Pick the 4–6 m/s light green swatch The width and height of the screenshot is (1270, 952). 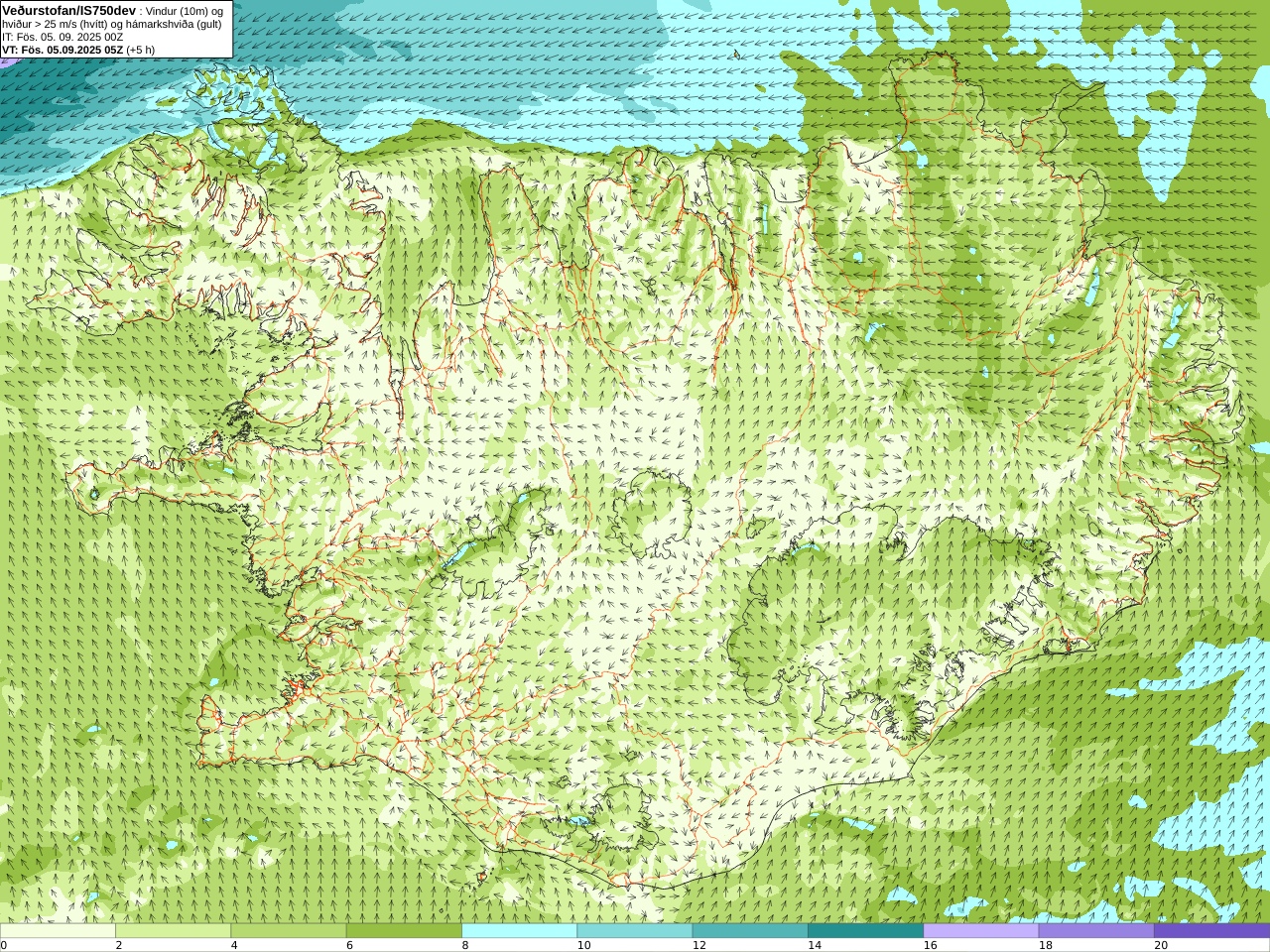(x=289, y=930)
